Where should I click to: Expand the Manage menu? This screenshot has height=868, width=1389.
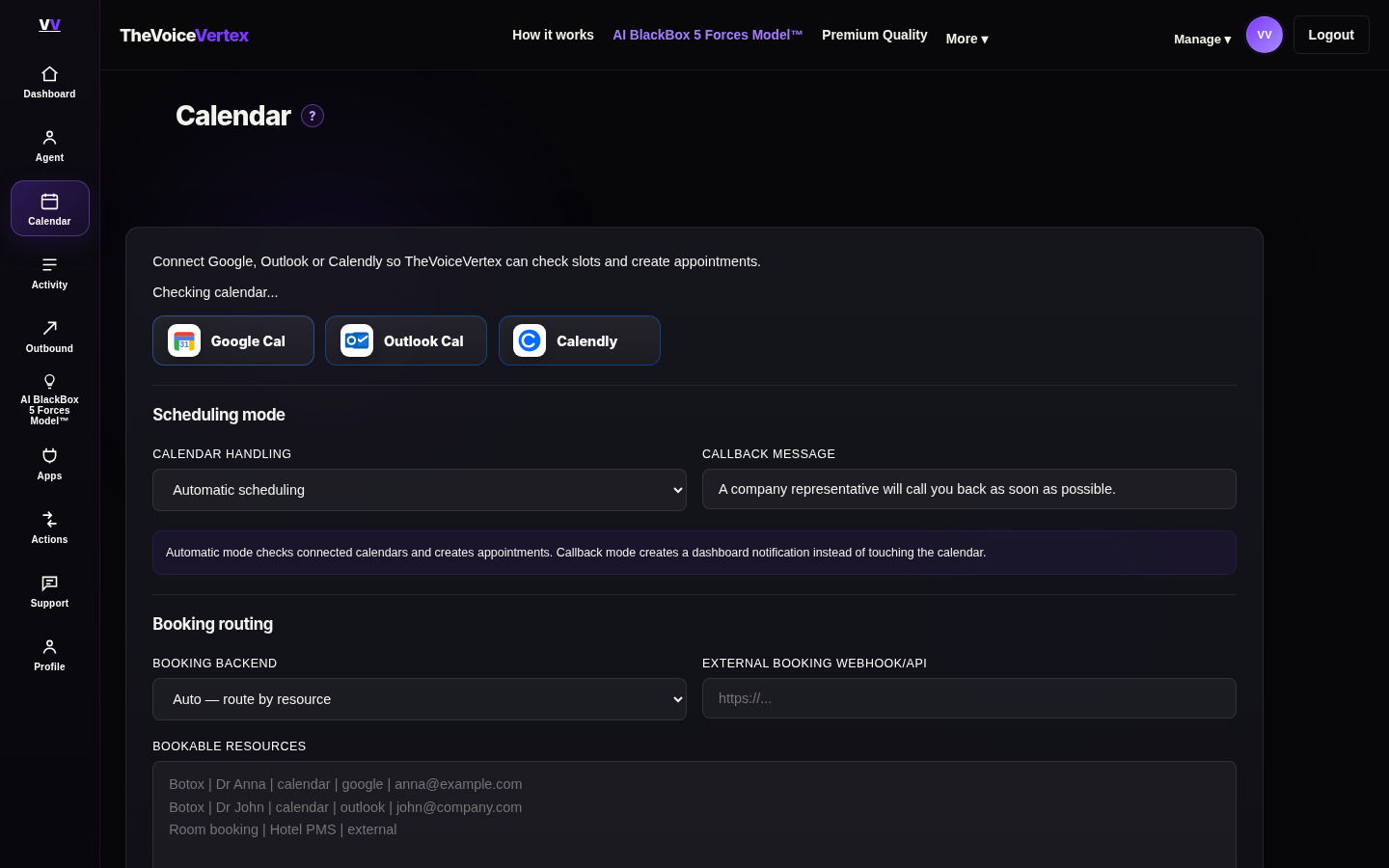pyautogui.click(x=1202, y=40)
